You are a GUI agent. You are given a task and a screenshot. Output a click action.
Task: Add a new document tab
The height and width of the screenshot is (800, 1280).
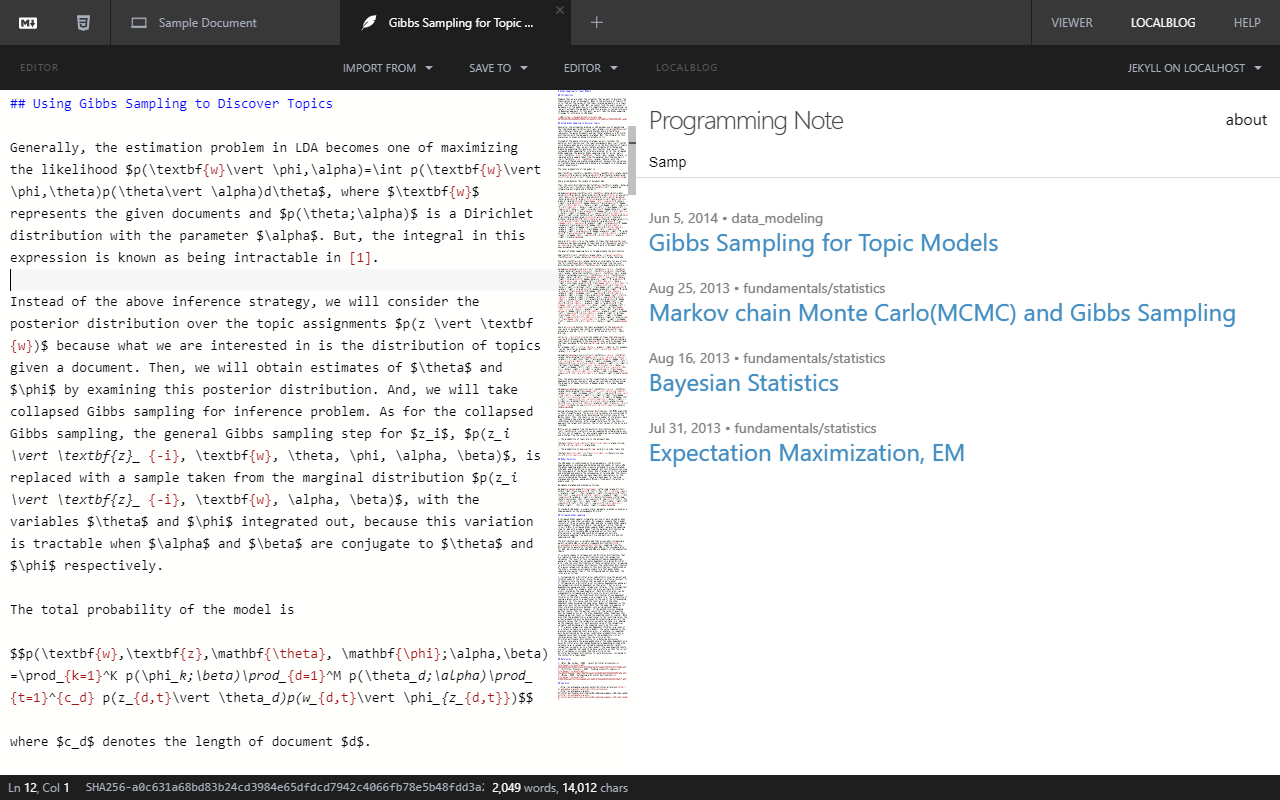point(597,22)
